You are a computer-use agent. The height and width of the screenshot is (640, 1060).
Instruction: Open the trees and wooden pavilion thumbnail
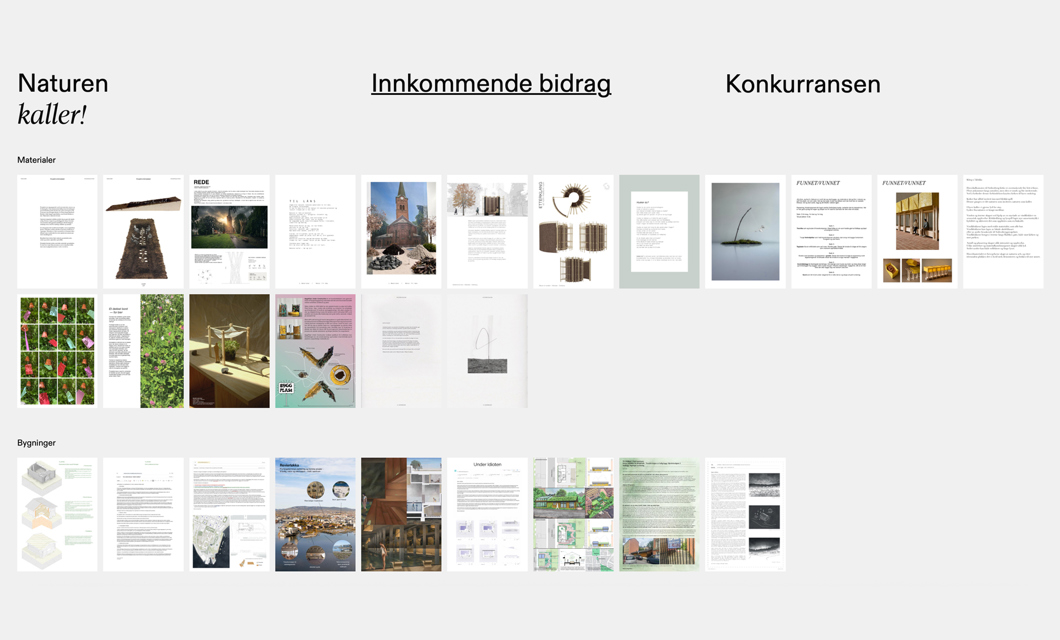[x=487, y=232]
